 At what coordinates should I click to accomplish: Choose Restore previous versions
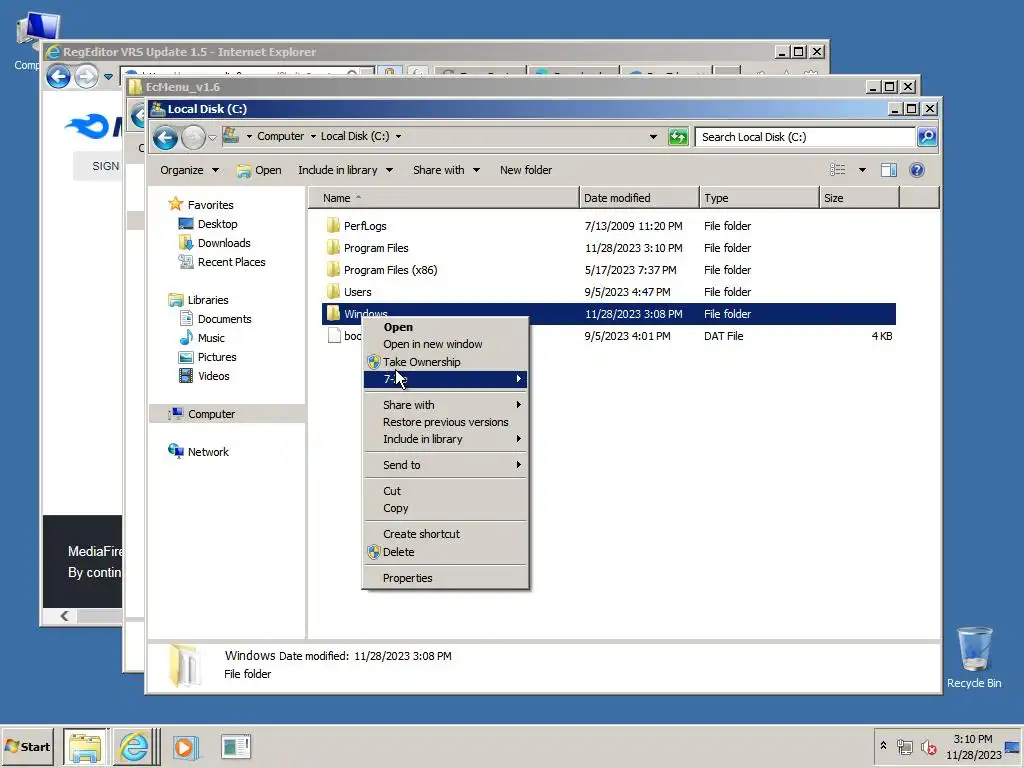tap(445, 422)
